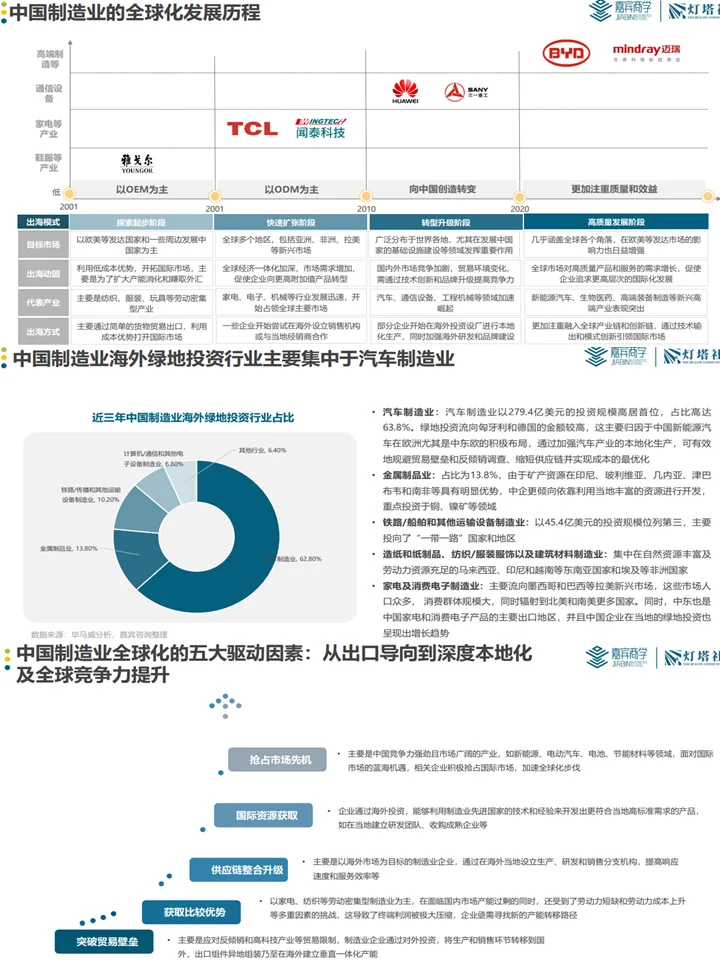
Task: Click the SANY 三一重工 logo
Action: (466, 92)
